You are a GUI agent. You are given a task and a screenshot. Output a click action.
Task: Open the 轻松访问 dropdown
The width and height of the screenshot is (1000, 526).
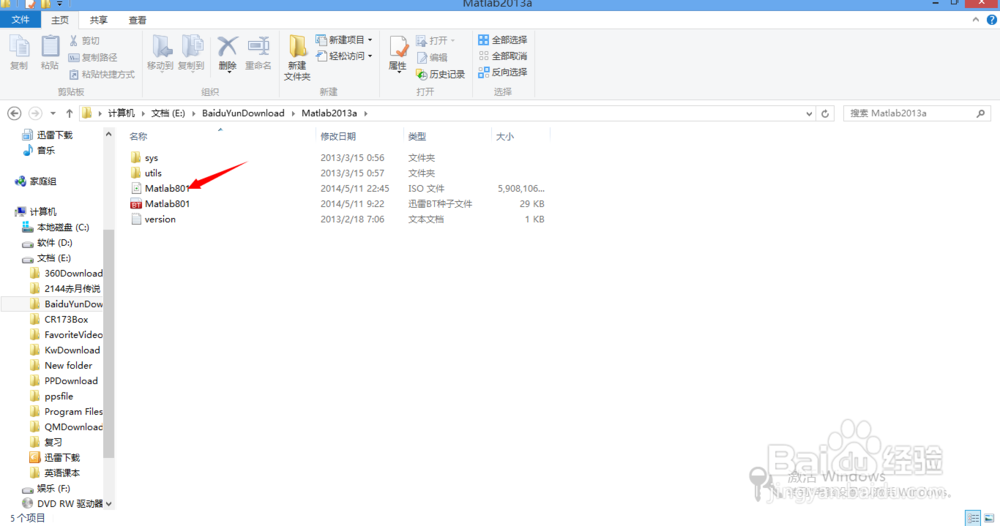pyautogui.click(x=344, y=56)
